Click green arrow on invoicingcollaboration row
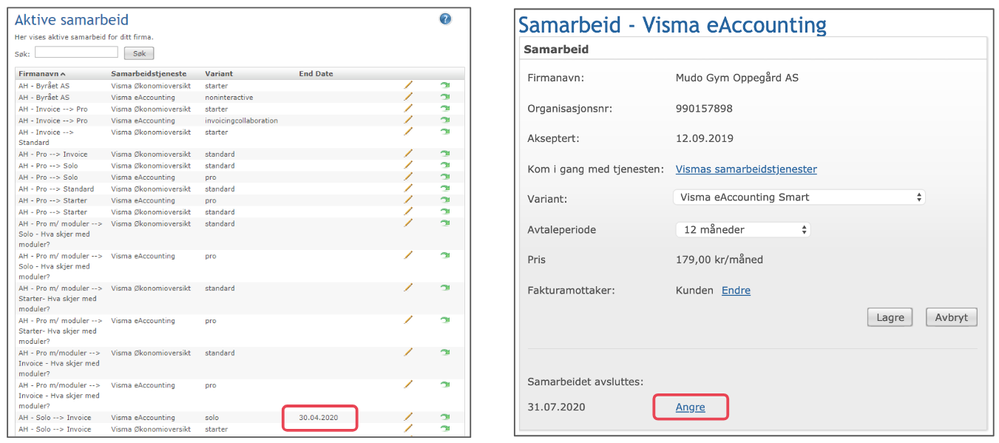 [445, 120]
